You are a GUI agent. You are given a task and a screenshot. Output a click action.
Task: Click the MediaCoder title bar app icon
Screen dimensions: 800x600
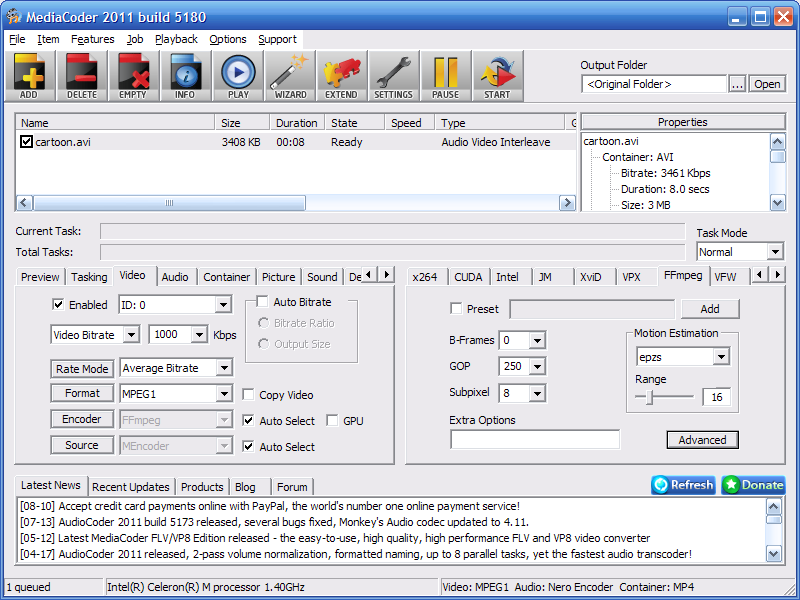pyautogui.click(x=14, y=16)
